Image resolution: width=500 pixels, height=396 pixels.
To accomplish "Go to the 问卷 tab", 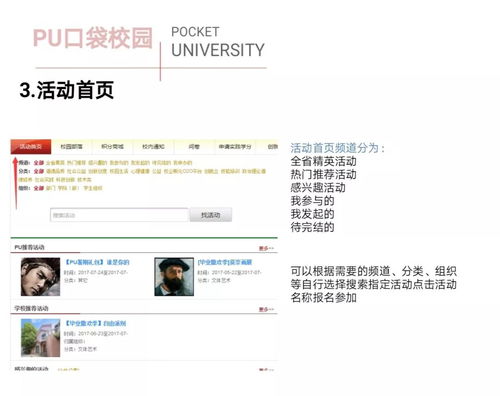I will click(x=194, y=147).
